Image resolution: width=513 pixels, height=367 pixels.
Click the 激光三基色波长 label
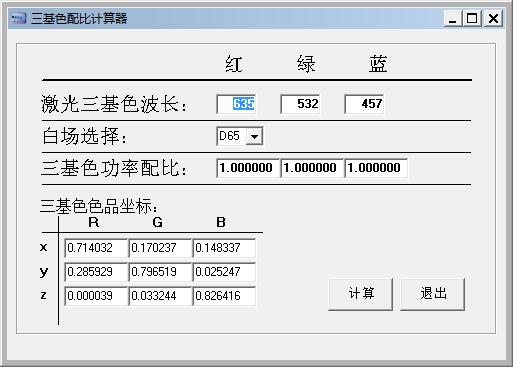pos(114,104)
